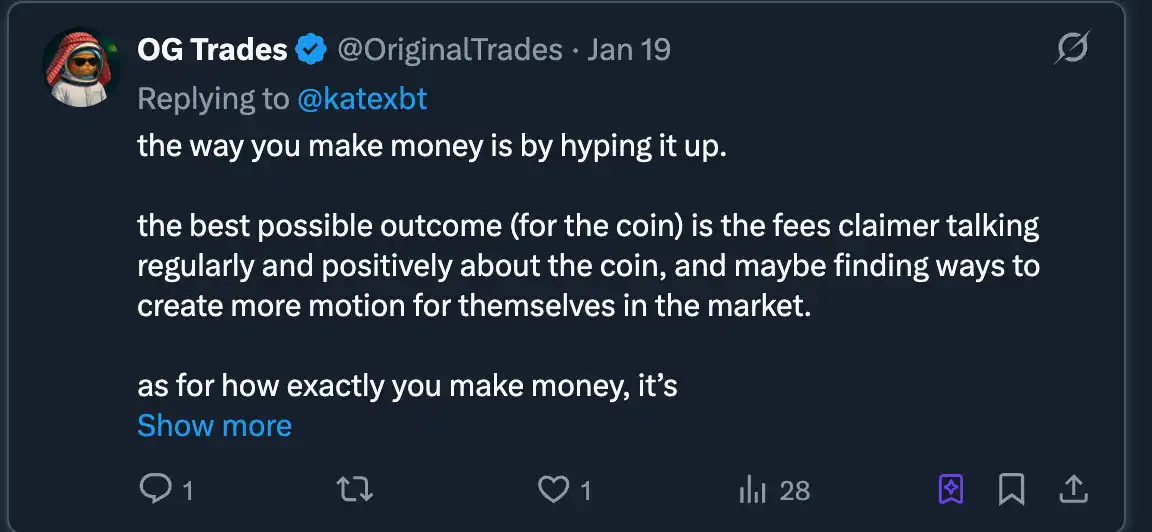Click the "best possible outcome" paragraph text
The width and height of the screenshot is (1152, 532).
[588, 266]
